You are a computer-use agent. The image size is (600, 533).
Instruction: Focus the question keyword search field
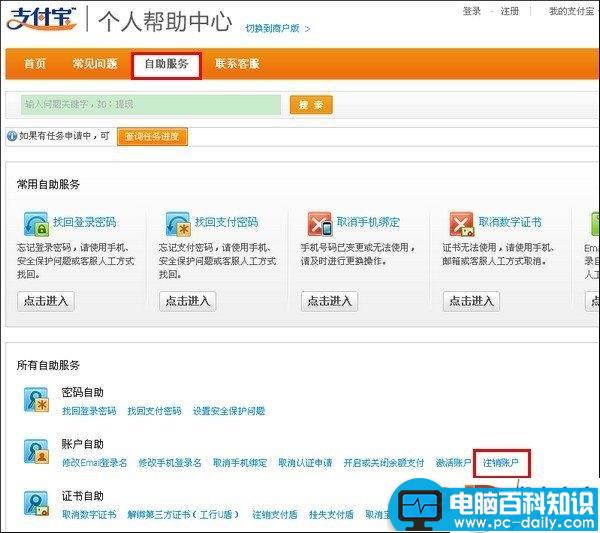(x=151, y=105)
